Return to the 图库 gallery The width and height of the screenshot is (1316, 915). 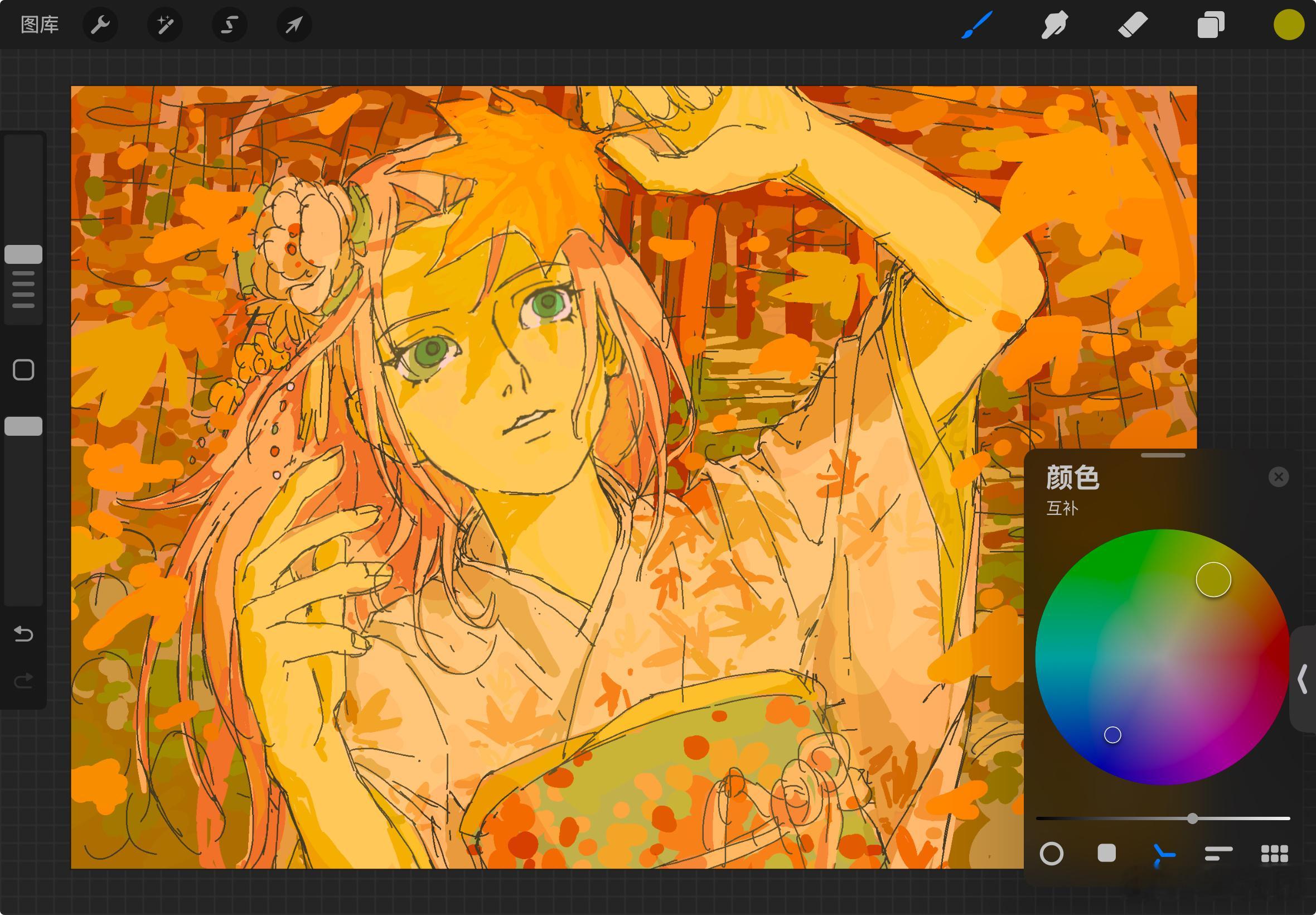tap(40, 25)
